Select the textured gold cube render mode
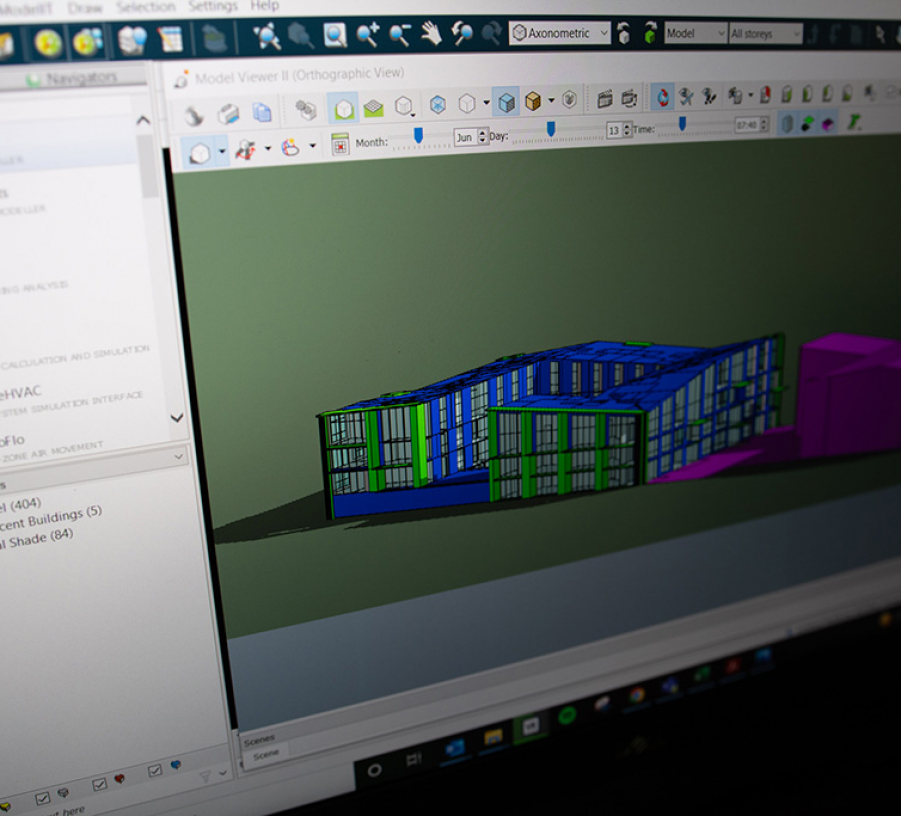 533,101
